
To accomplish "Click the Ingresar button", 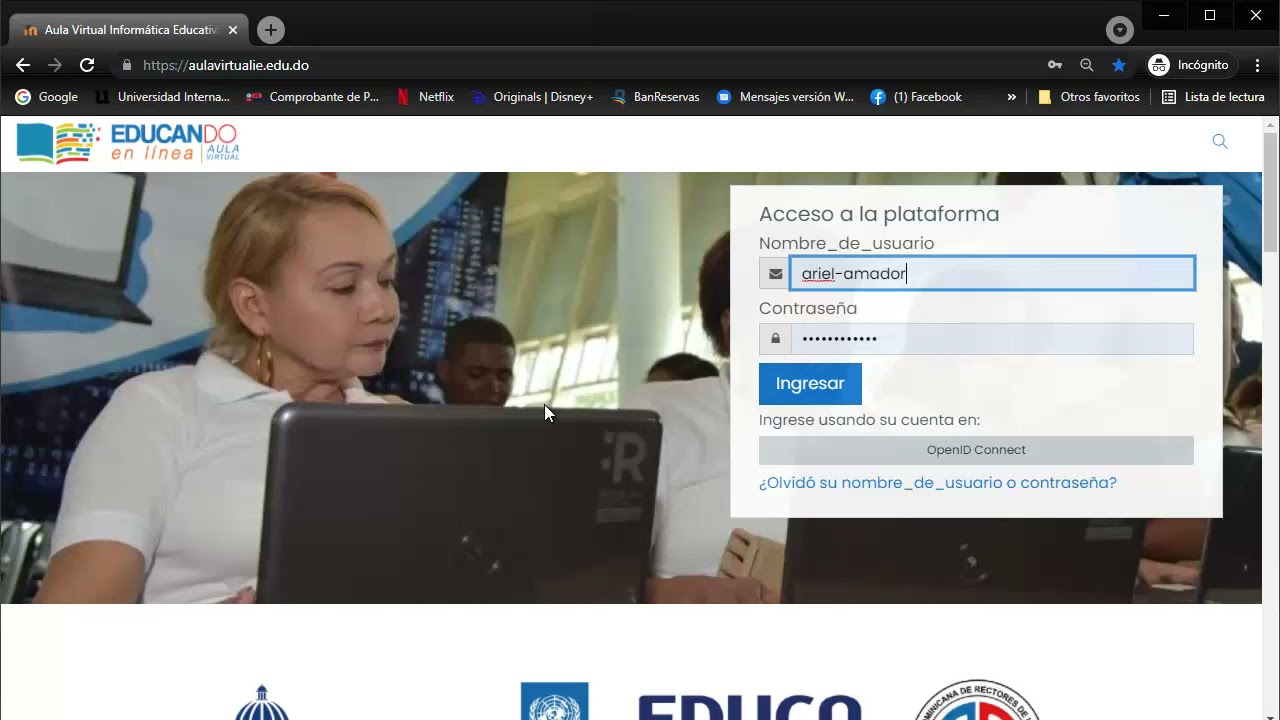I will [x=810, y=384].
